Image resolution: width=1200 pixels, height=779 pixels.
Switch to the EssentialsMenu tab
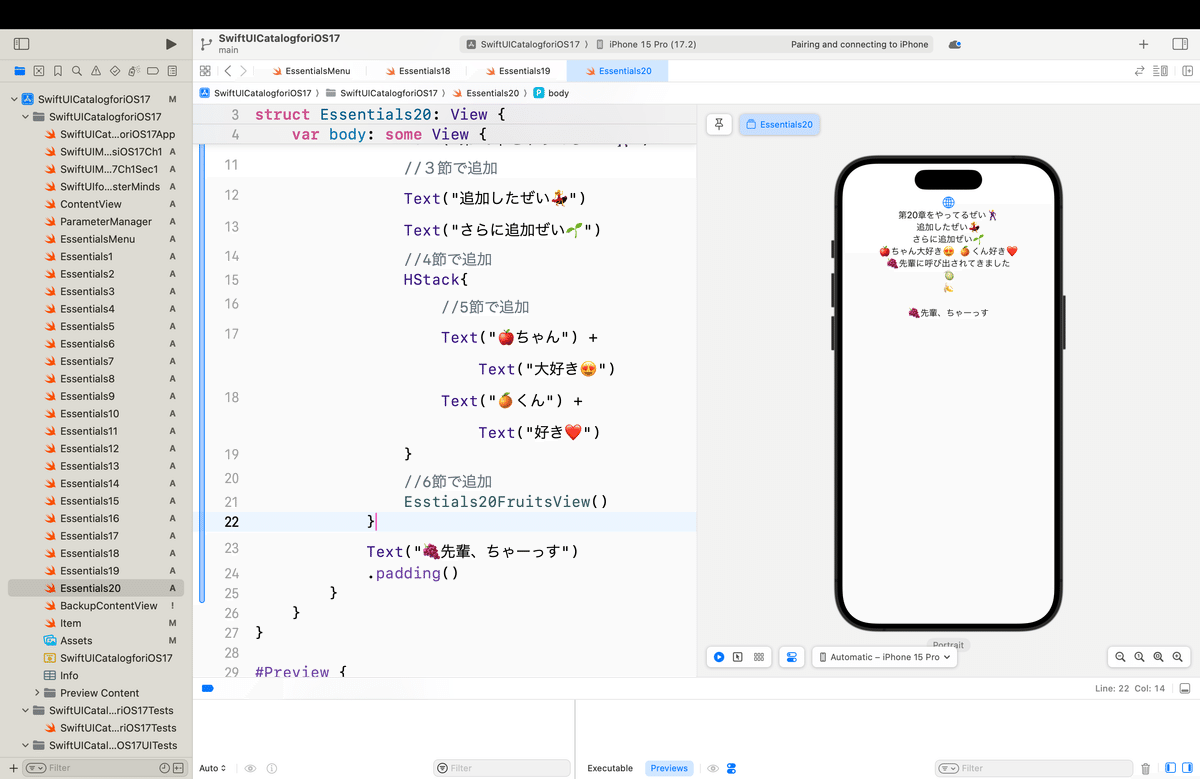tap(310, 71)
